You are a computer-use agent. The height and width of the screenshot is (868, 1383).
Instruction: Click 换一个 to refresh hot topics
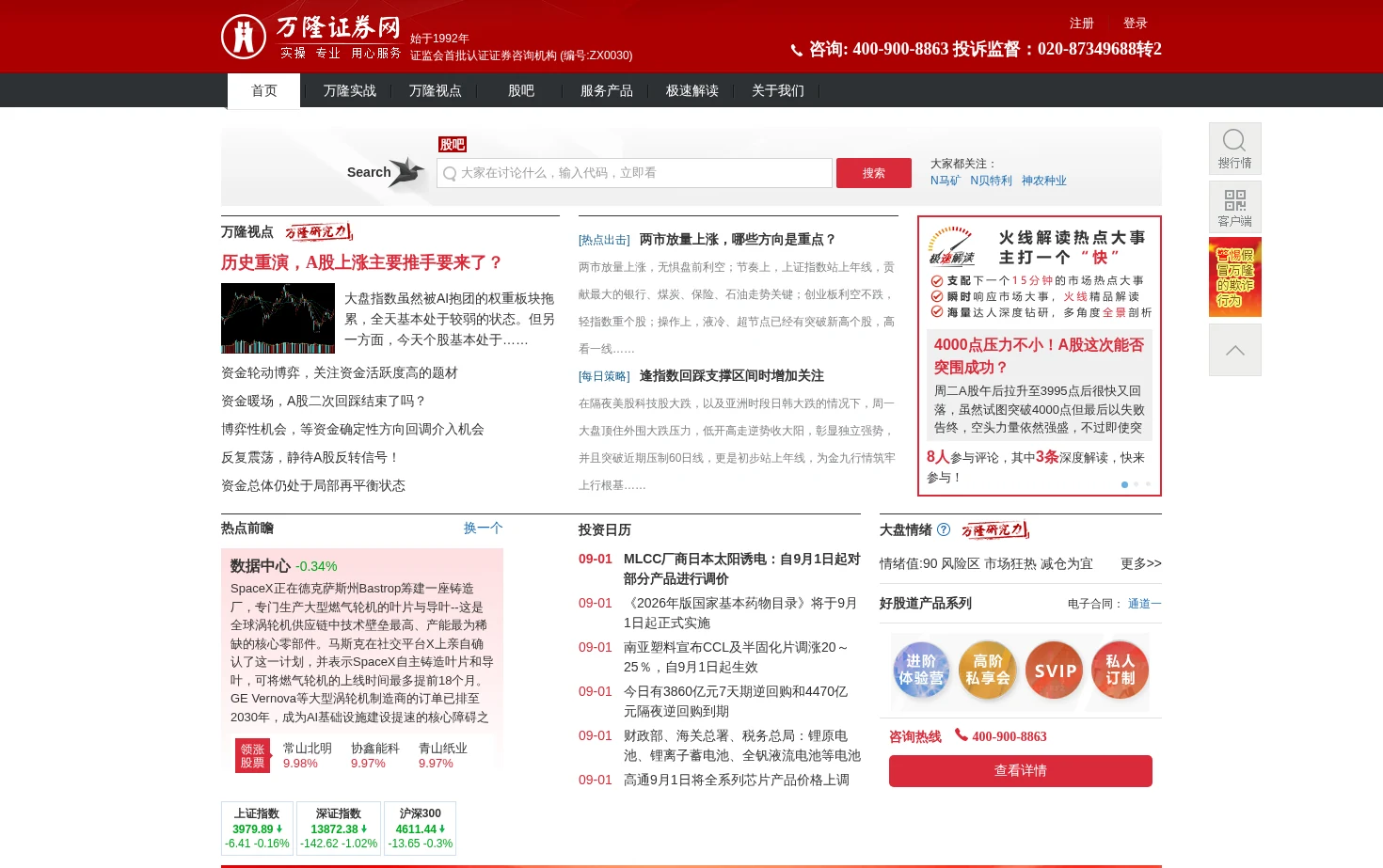point(484,528)
